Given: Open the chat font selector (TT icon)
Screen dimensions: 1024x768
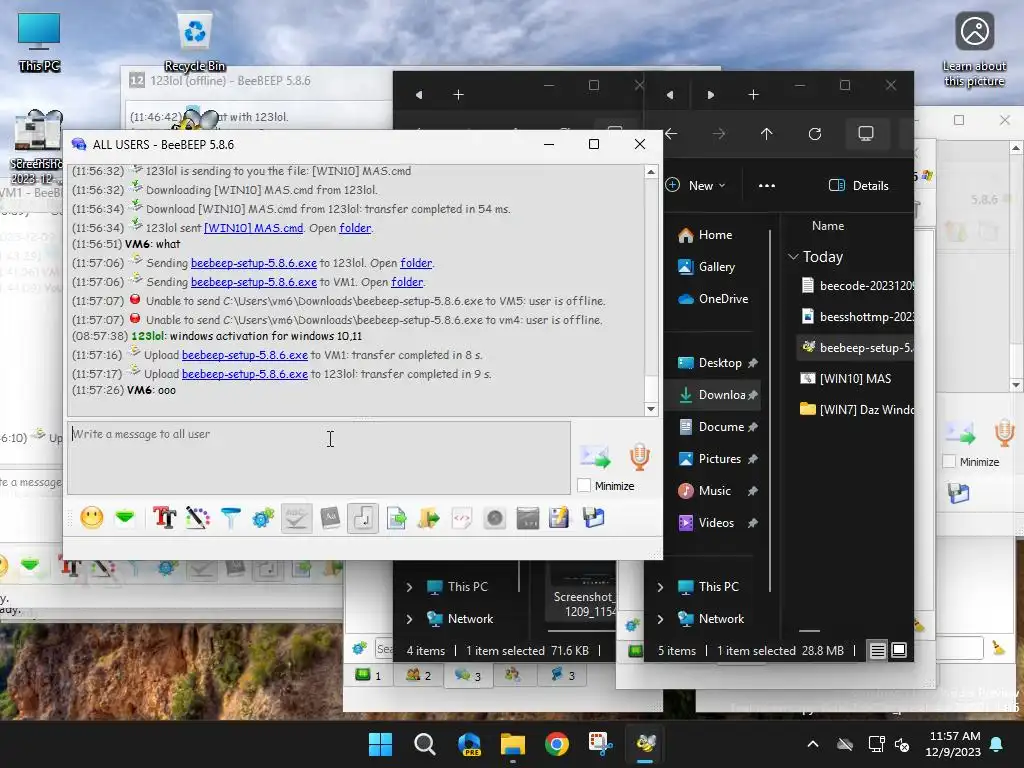Looking at the screenshot, I should point(165,518).
